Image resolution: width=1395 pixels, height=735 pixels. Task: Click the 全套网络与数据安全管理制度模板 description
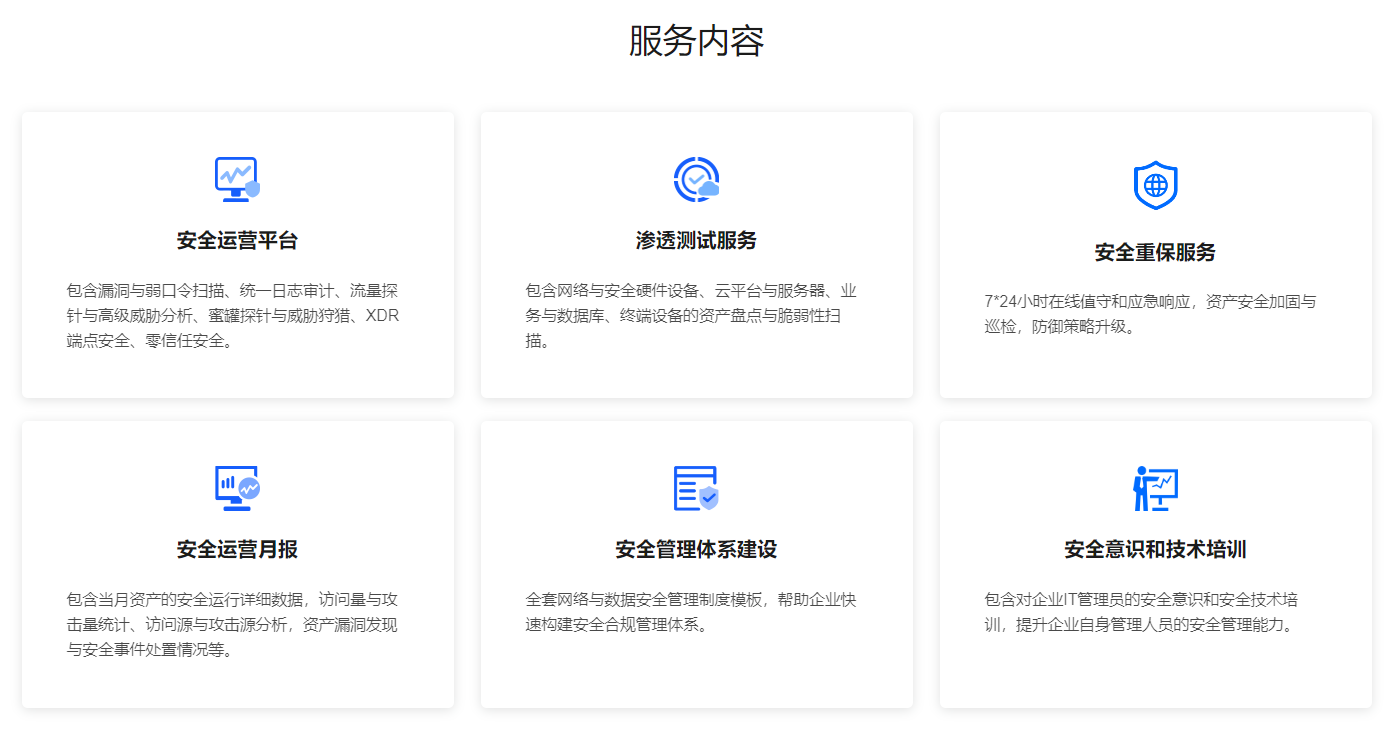click(x=690, y=600)
